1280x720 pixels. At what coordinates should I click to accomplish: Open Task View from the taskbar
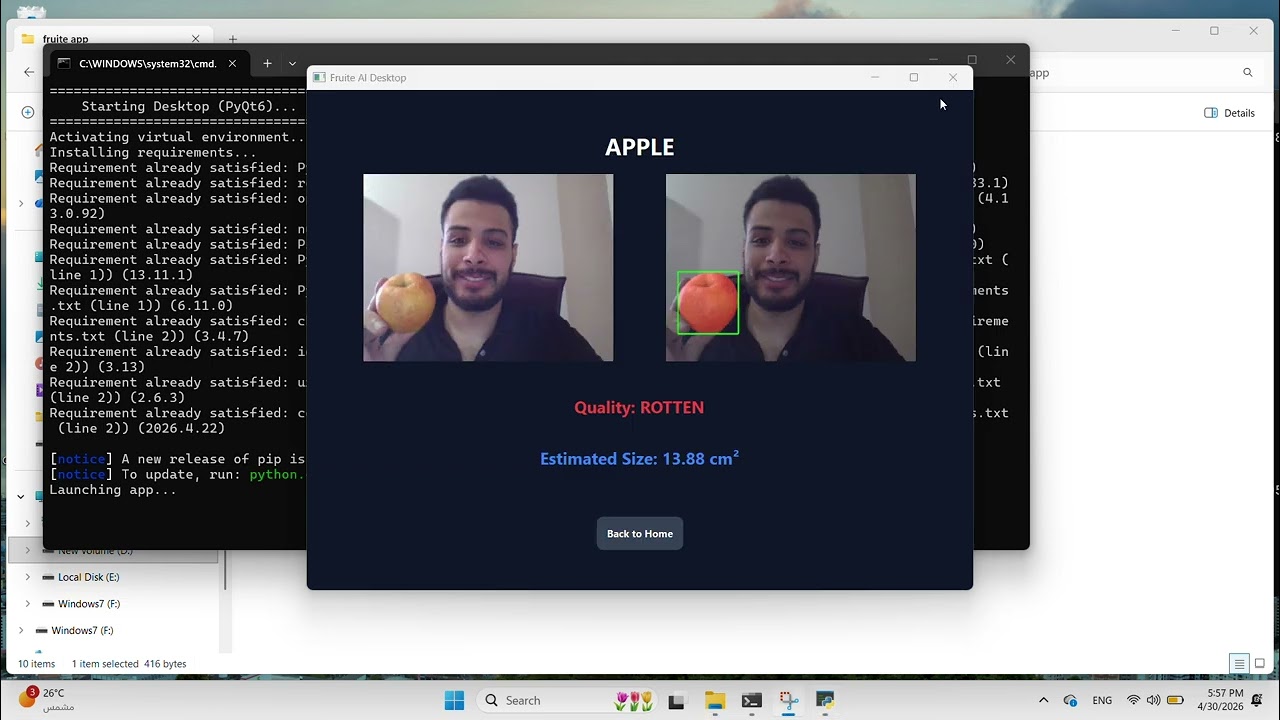coord(676,701)
